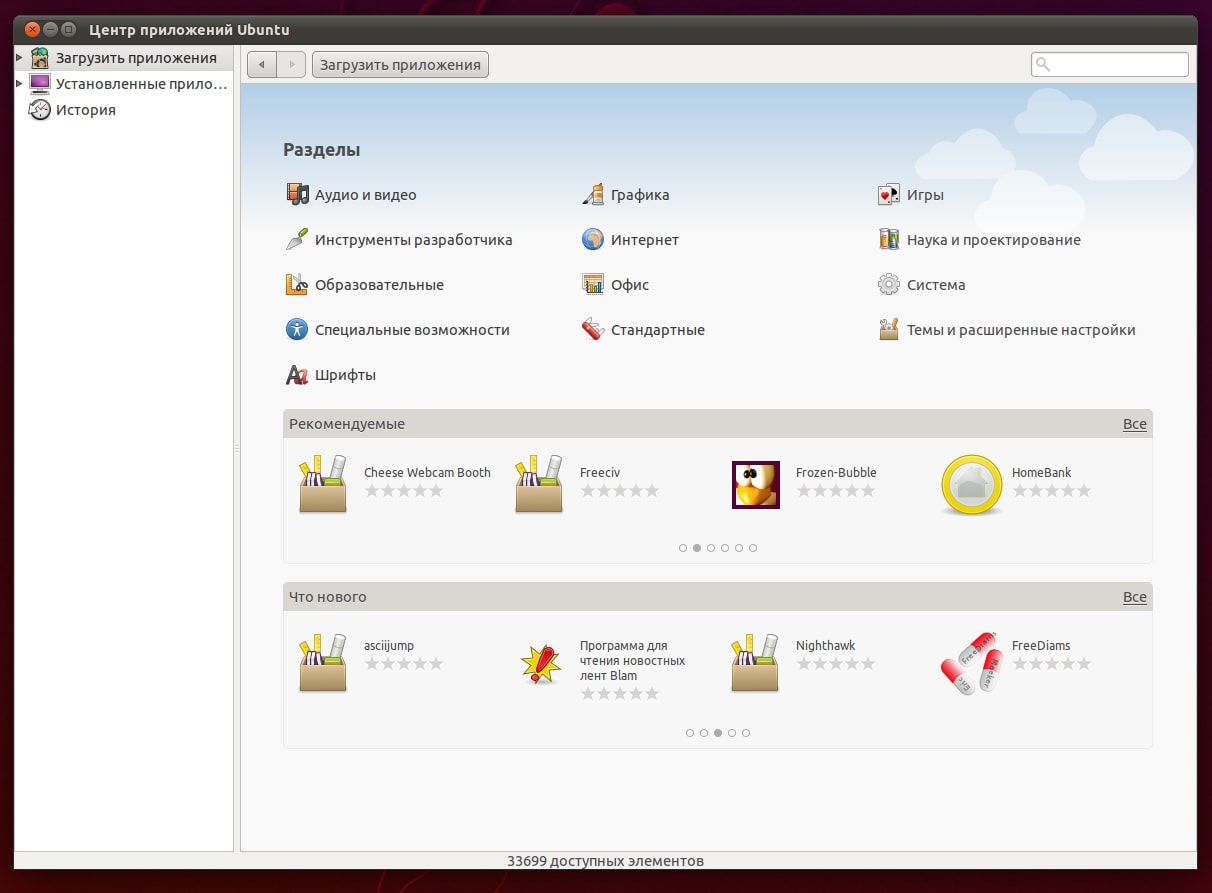
Task: Select the Nighthawk package icon
Action: click(755, 663)
